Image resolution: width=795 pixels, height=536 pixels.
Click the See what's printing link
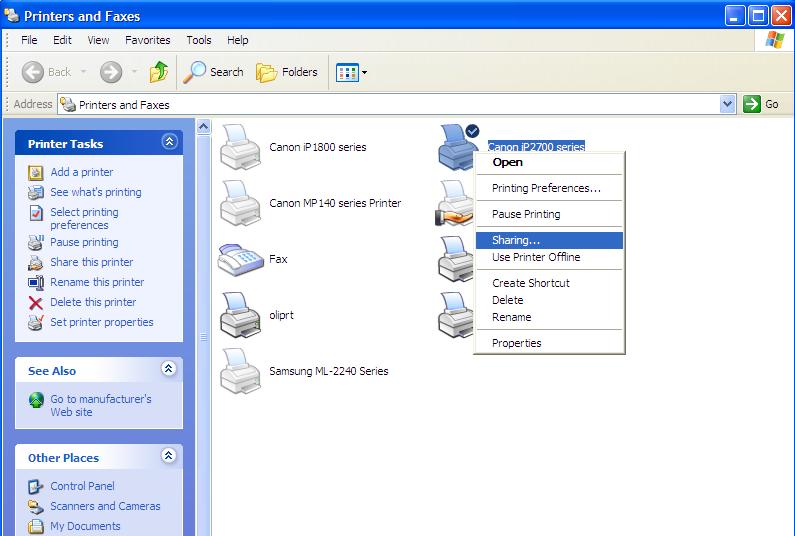coord(96,192)
